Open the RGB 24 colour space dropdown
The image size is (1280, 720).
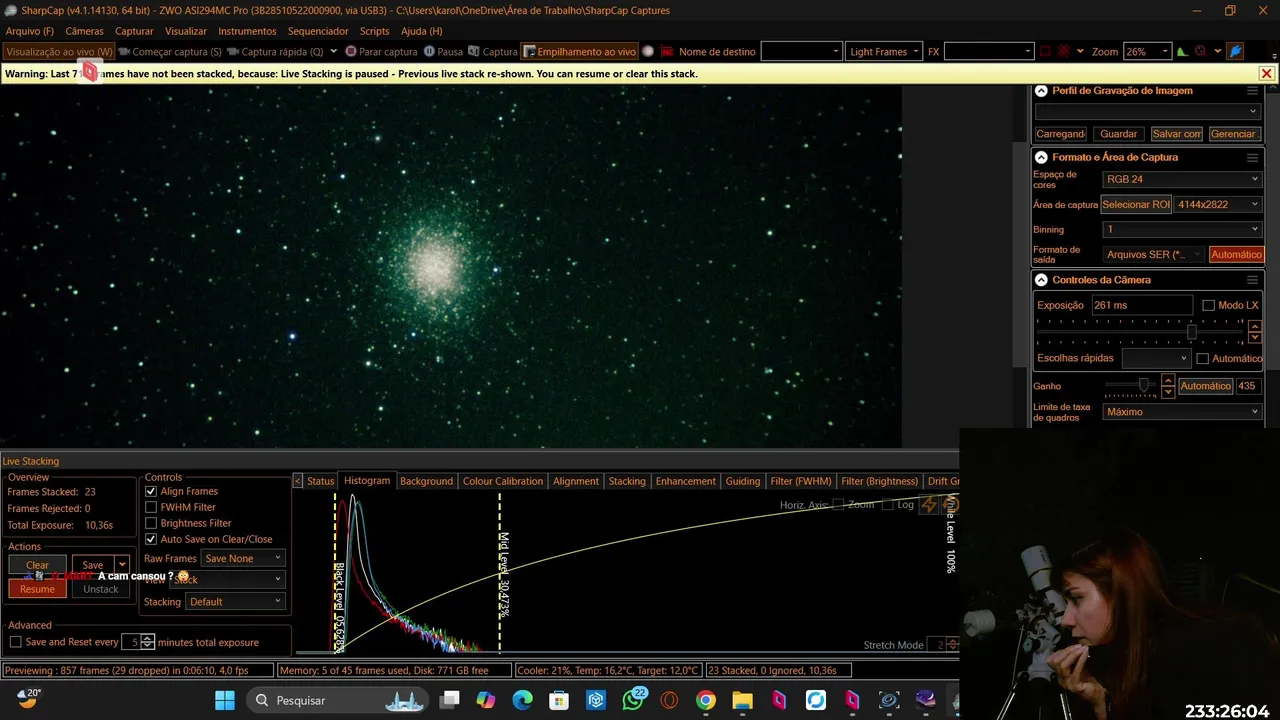pyautogui.click(x=1182, y=179)
